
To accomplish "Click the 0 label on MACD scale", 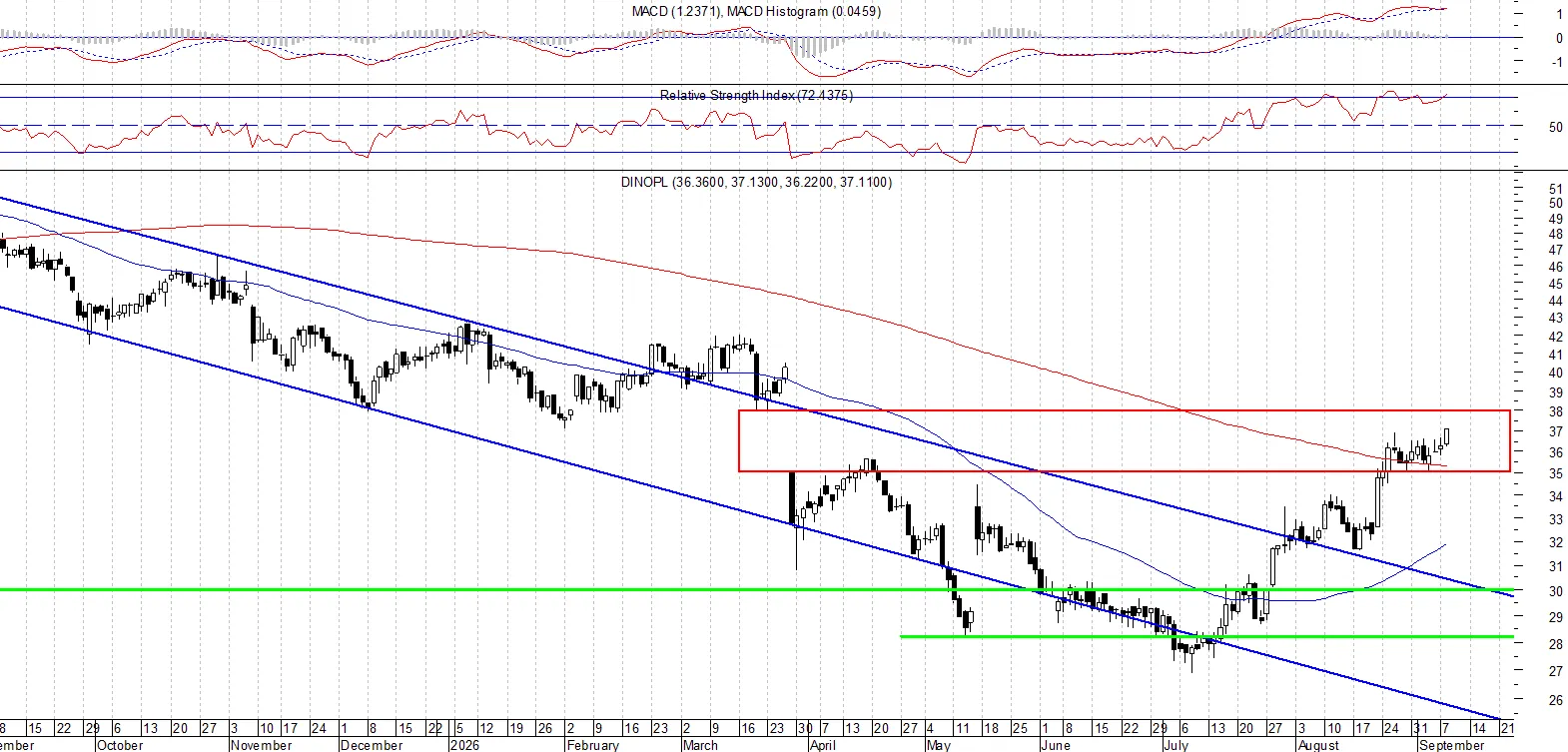I will pos(1559,38).
